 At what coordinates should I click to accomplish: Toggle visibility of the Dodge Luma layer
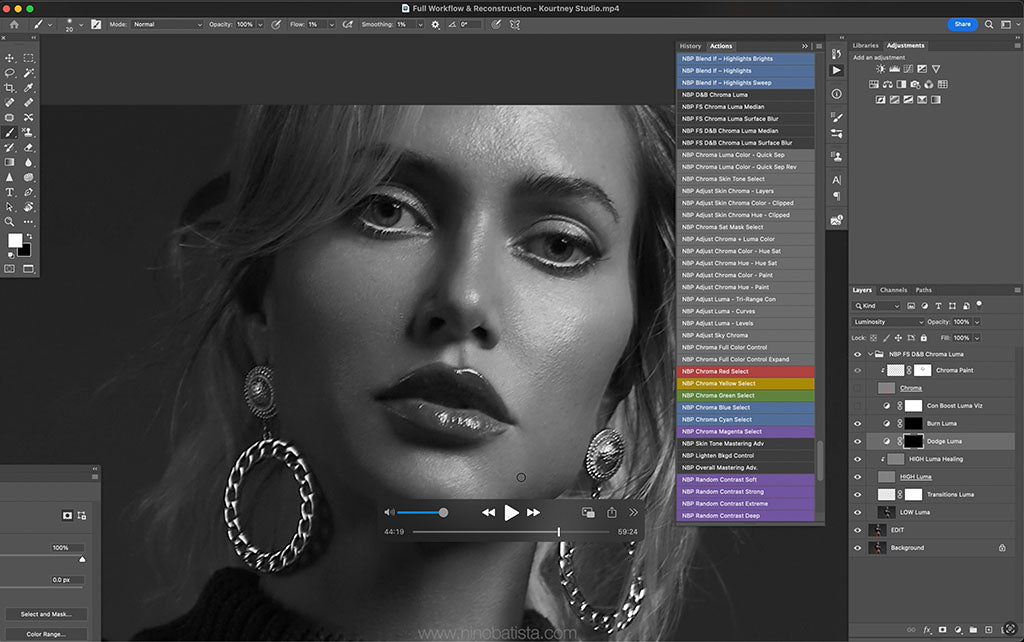[x=857, y=441]
